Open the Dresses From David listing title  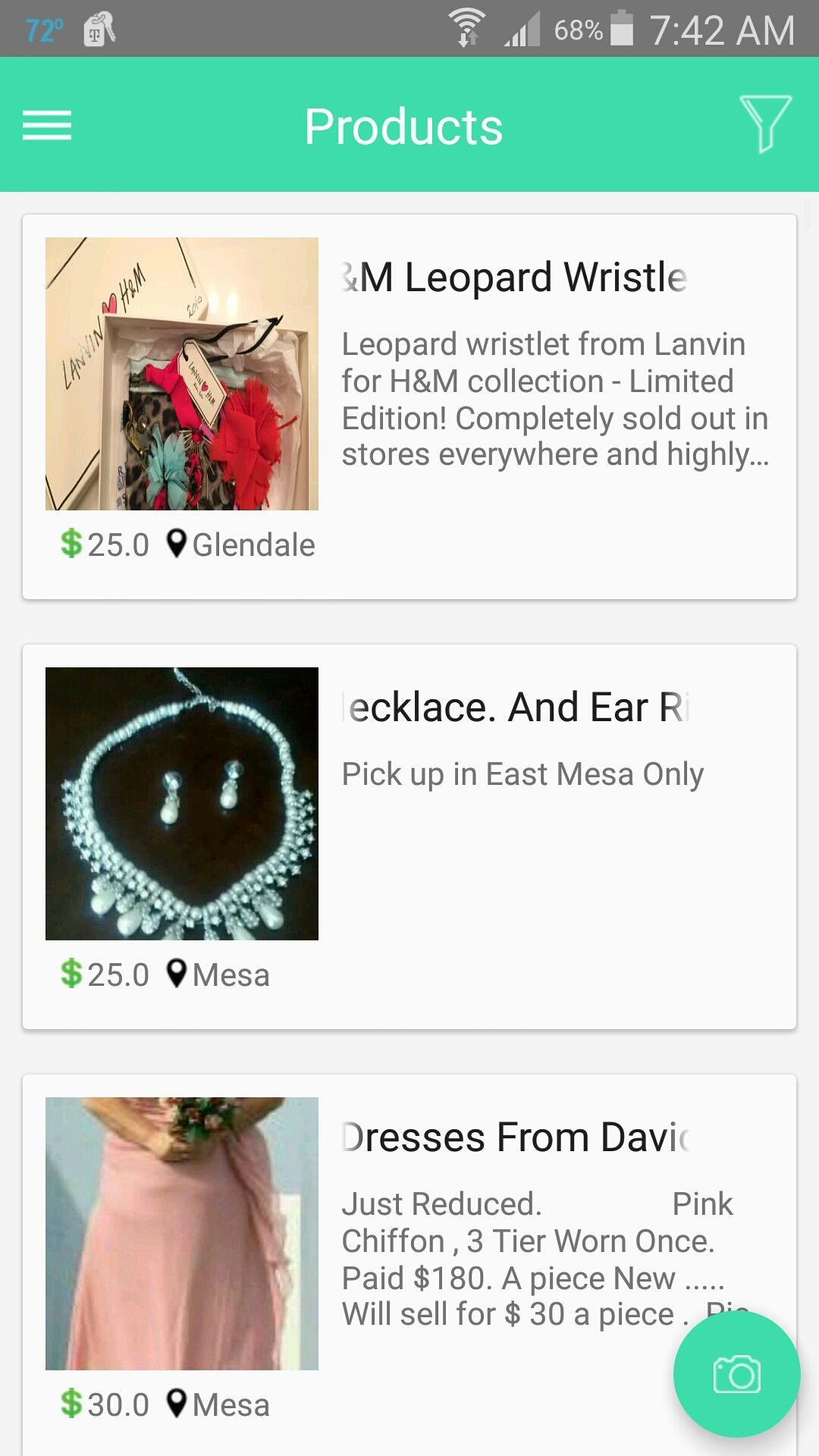(x=515, y=1137)
